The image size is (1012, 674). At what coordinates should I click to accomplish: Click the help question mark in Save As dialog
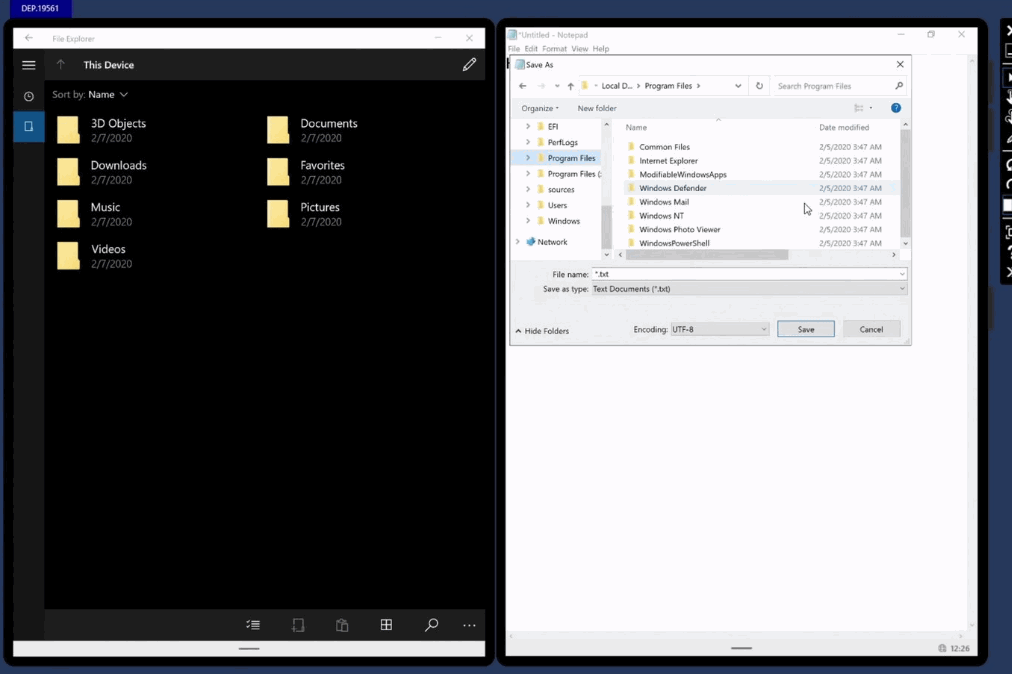pos(896,108)
